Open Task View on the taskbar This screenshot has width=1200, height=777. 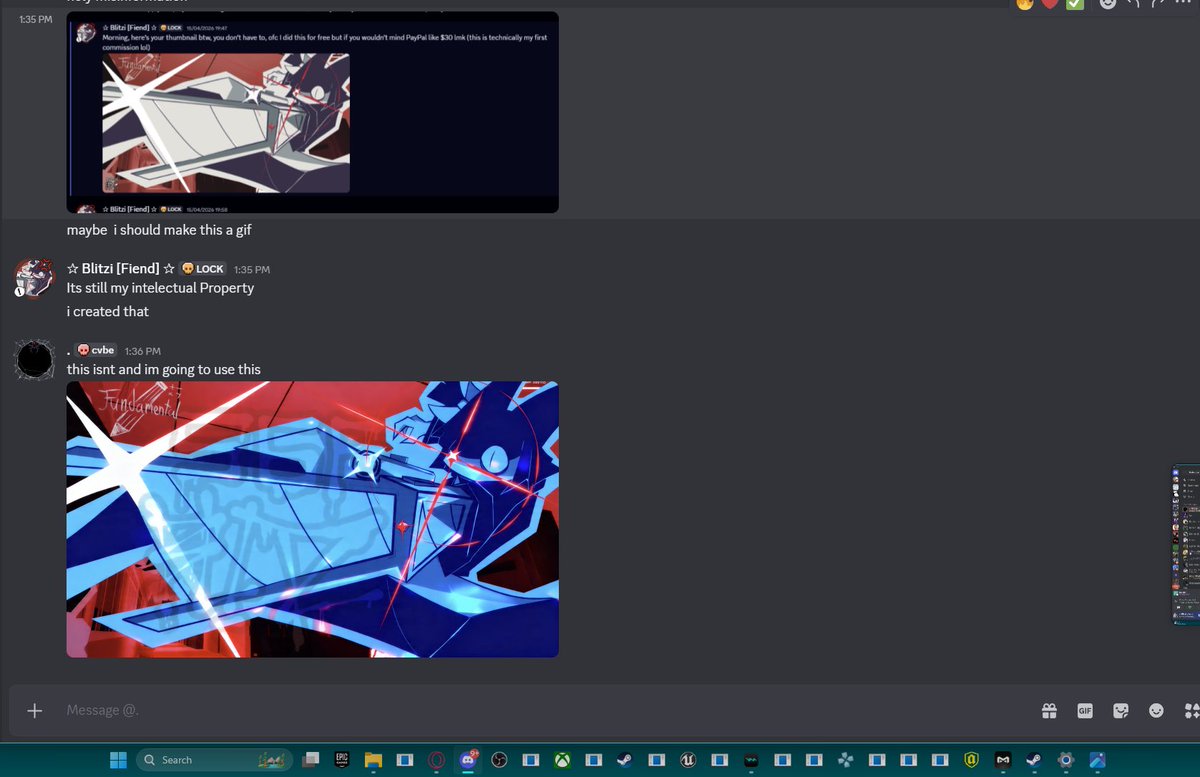pos(311,760)
